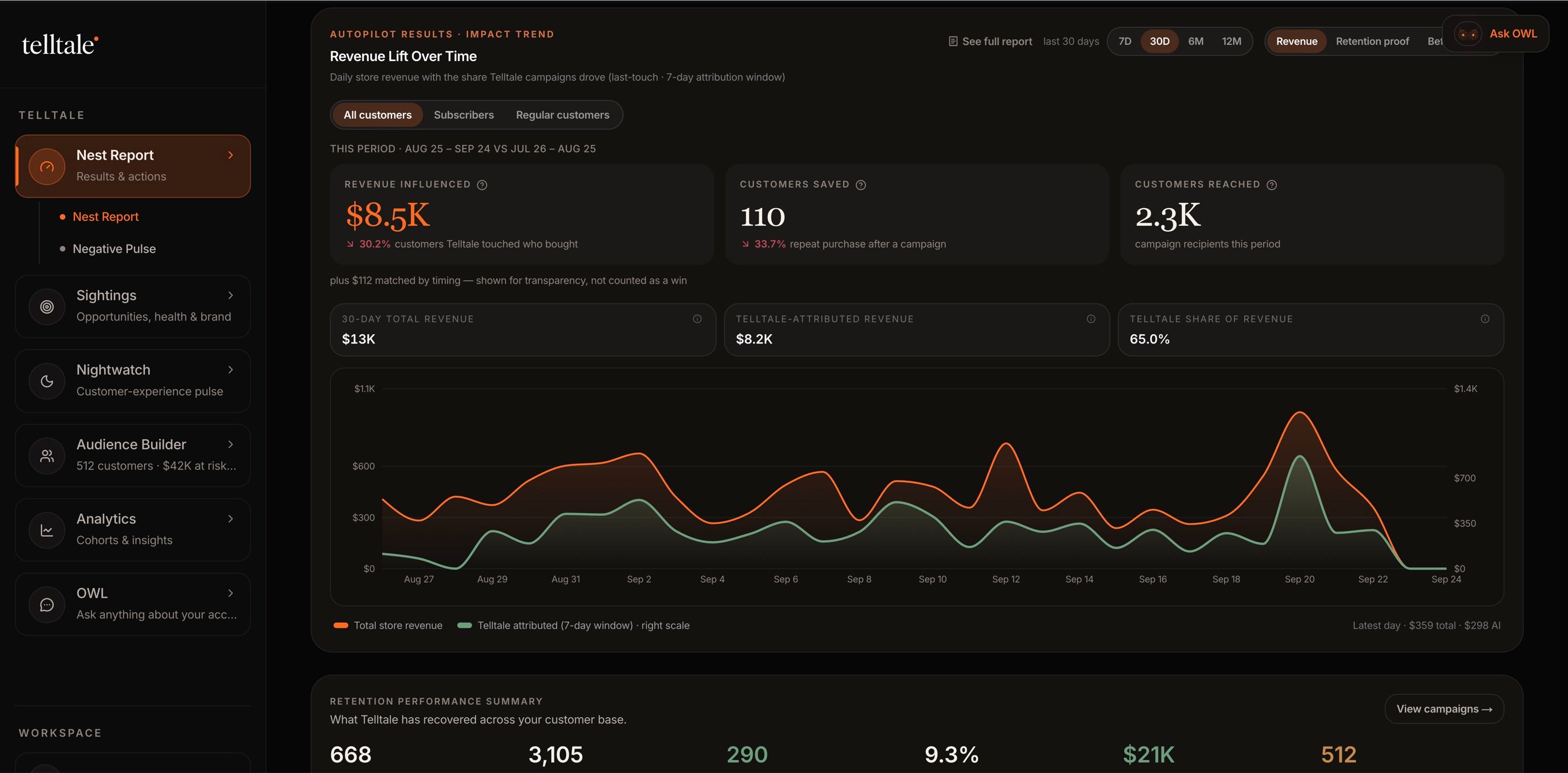Click the 65.0% share of revenue value

(1150, 339)
